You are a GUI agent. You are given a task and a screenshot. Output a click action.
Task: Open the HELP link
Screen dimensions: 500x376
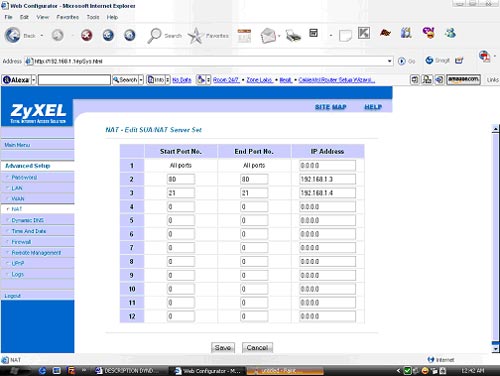(373, 107)
